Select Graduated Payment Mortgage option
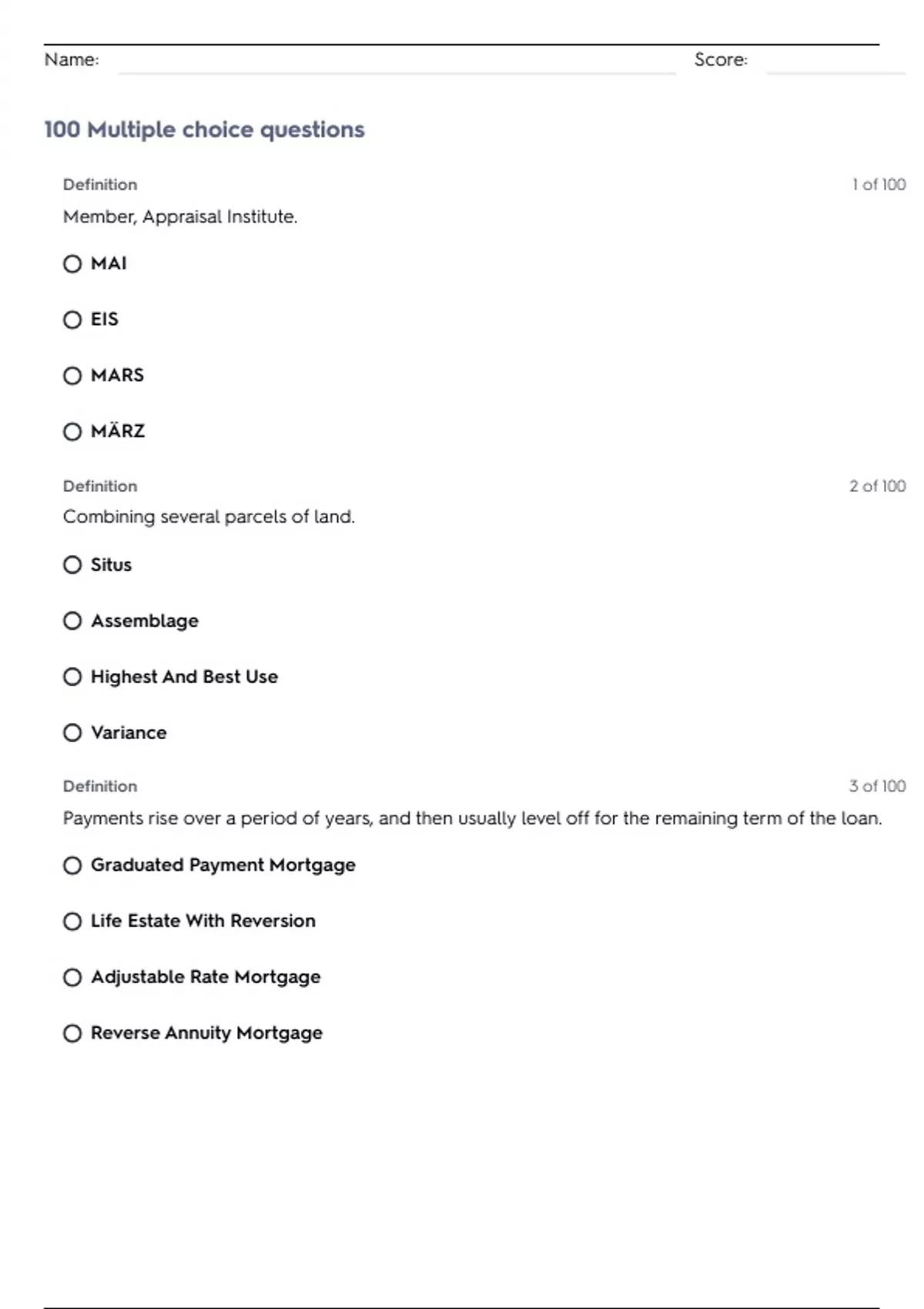Screen dimensions: 924x1309 [x=72, y=865]
